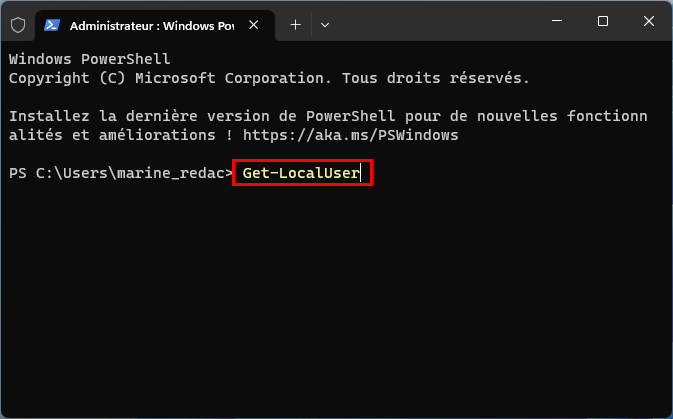Close the Windows PowerShell tab

click(x=254, y=25)
